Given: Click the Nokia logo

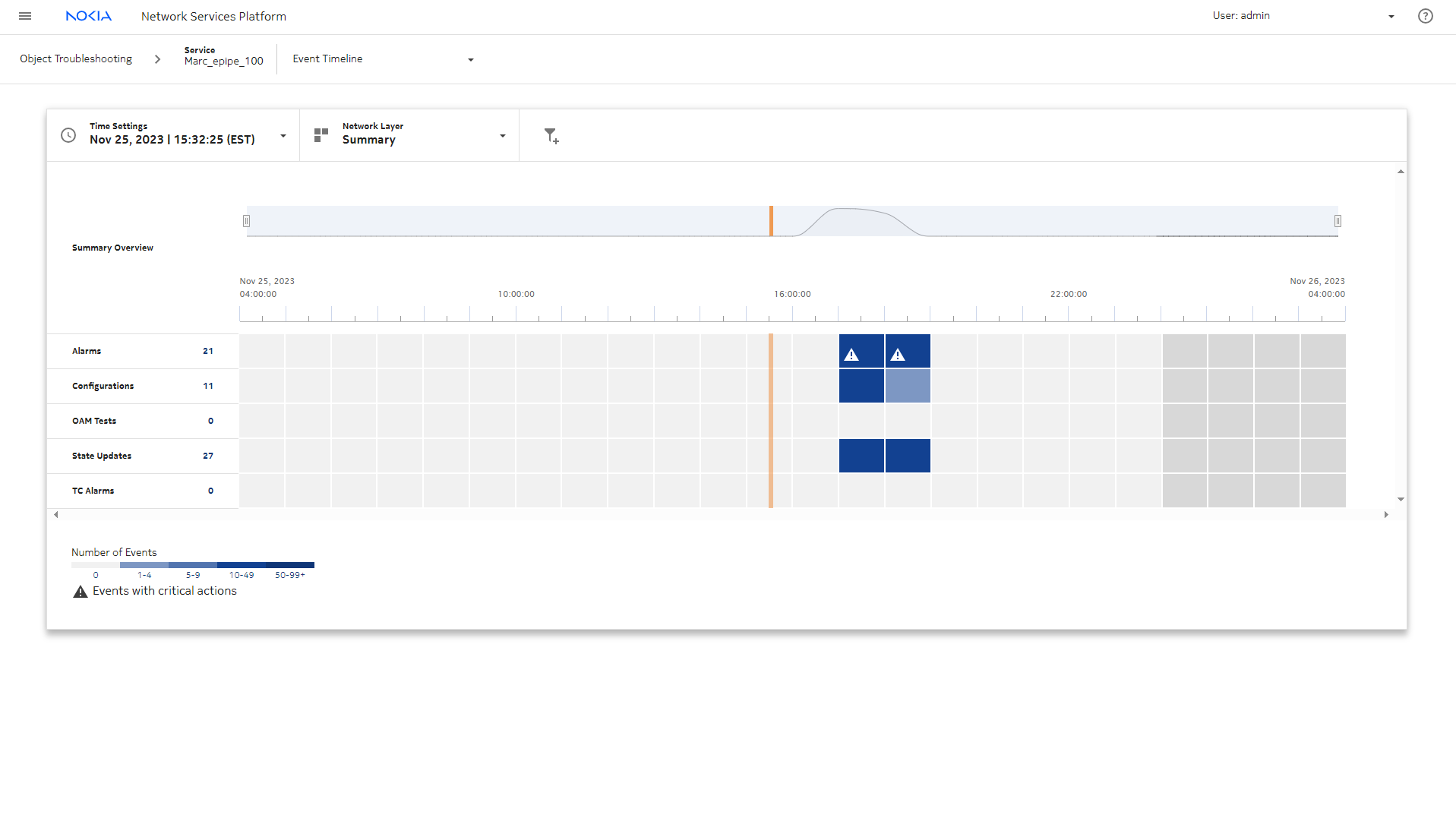Looking at the screenshot, I should (88, 16).
